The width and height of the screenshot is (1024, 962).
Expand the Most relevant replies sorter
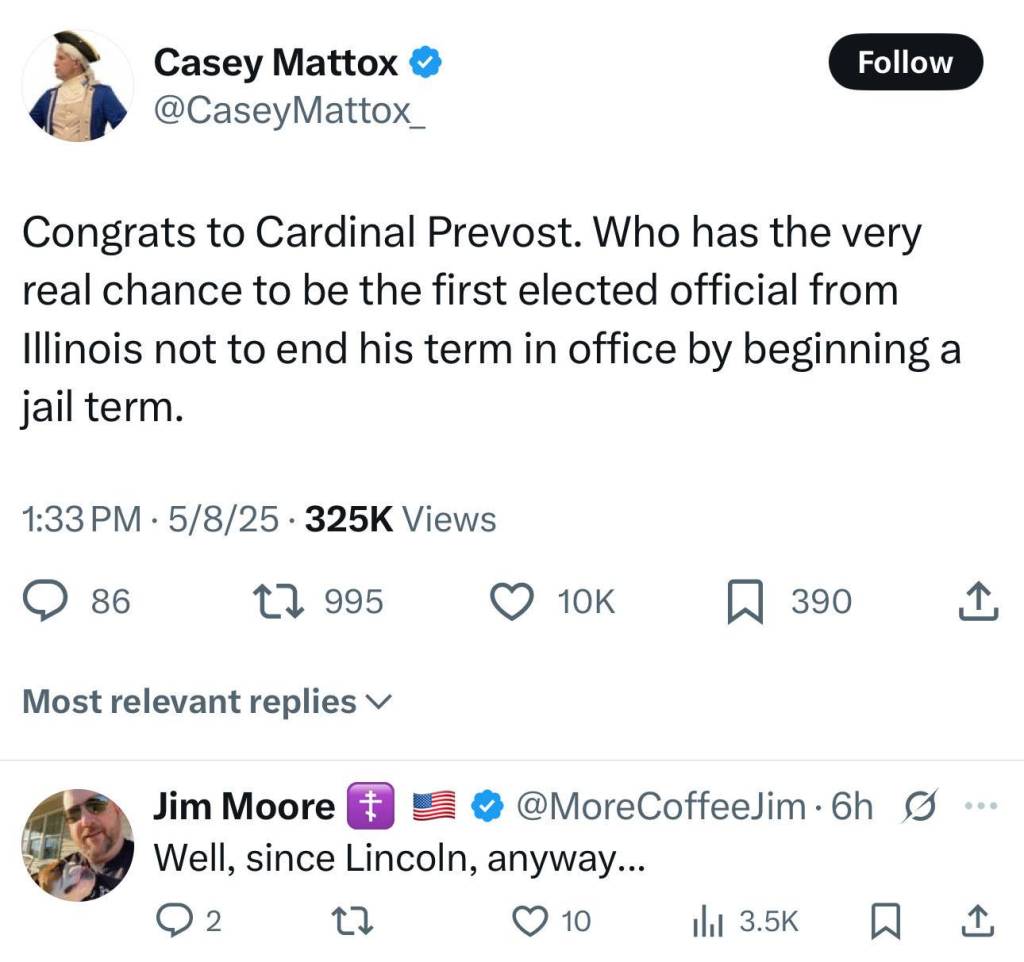(205, 702)
